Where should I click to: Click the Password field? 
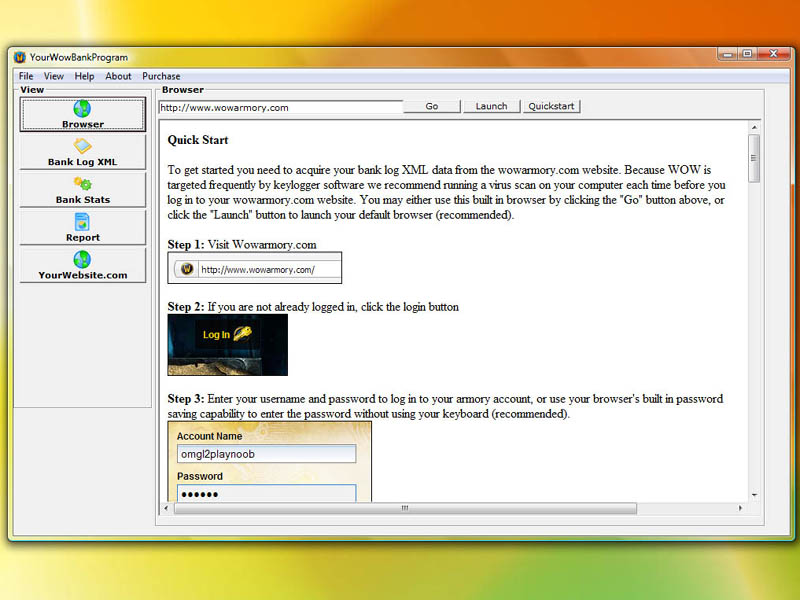click(x=266, y=493)
